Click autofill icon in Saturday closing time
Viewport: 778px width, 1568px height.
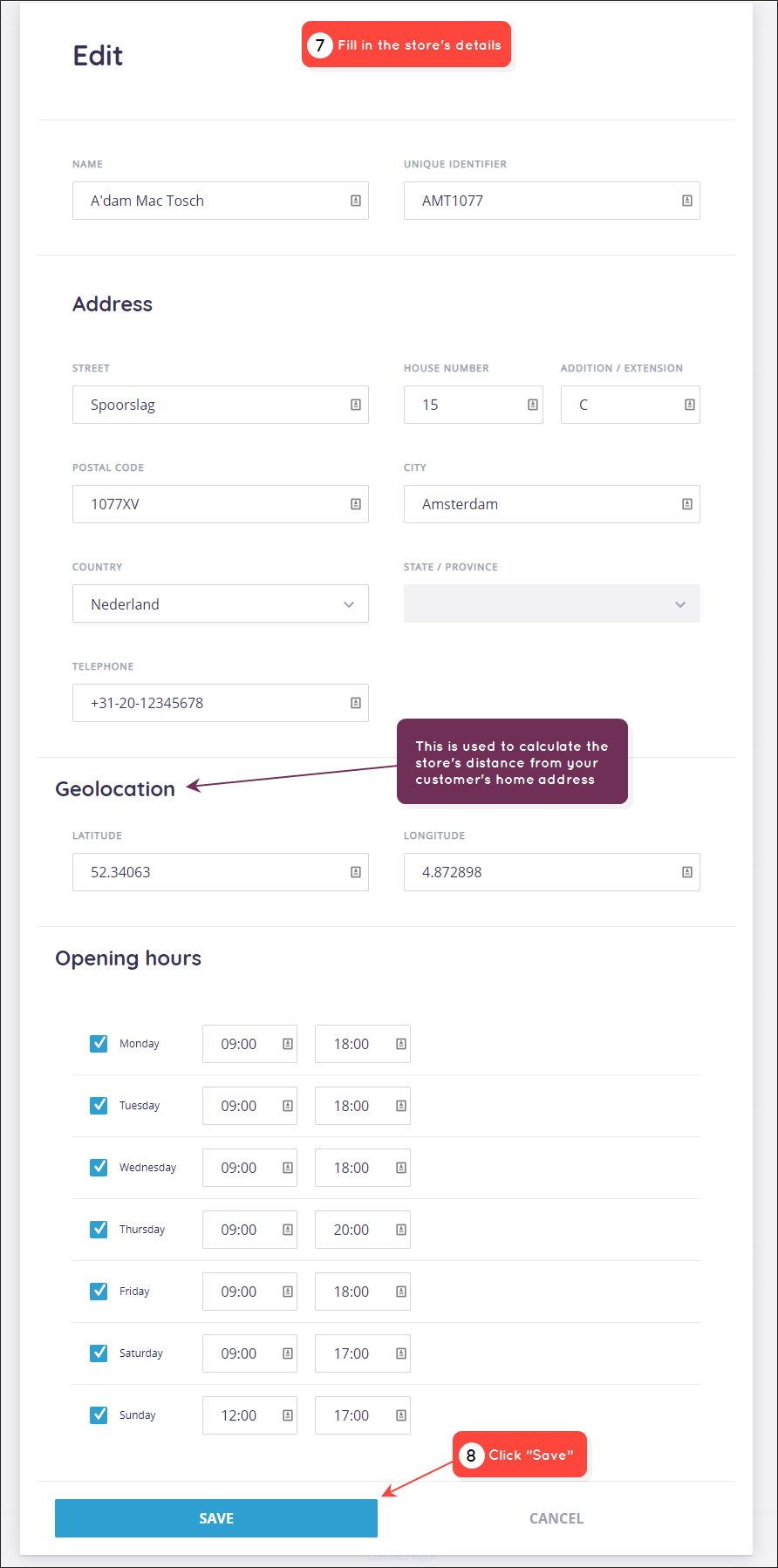(x=401, y=1353)
